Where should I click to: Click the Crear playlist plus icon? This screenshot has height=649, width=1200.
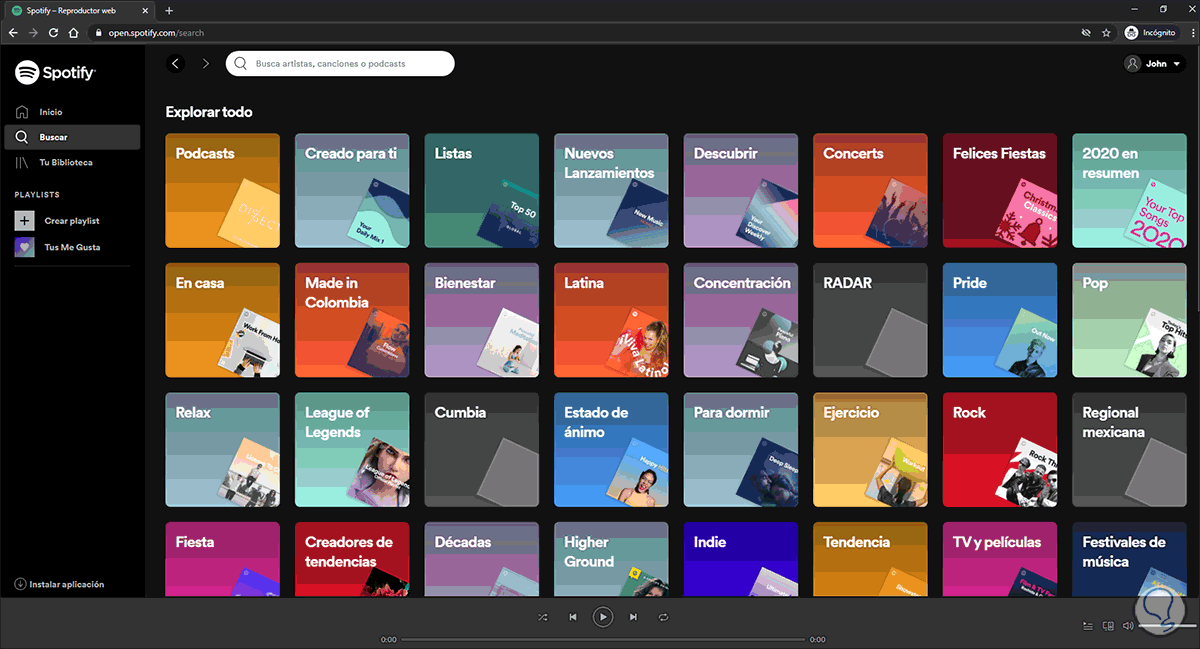[25, 220]
